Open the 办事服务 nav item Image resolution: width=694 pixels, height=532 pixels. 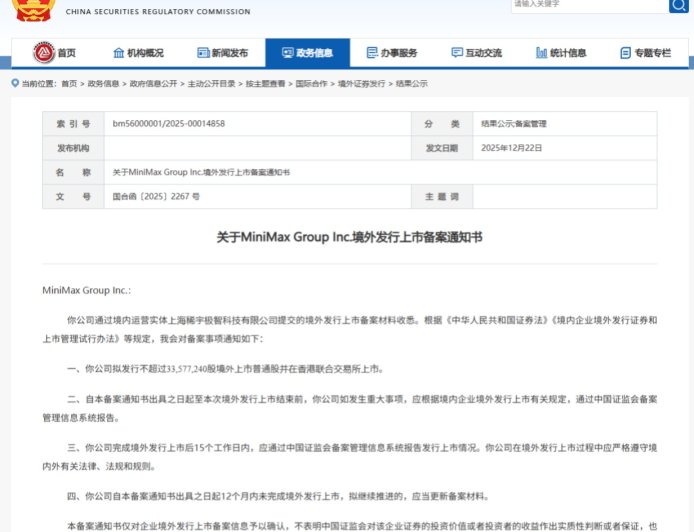click(392, 53)
